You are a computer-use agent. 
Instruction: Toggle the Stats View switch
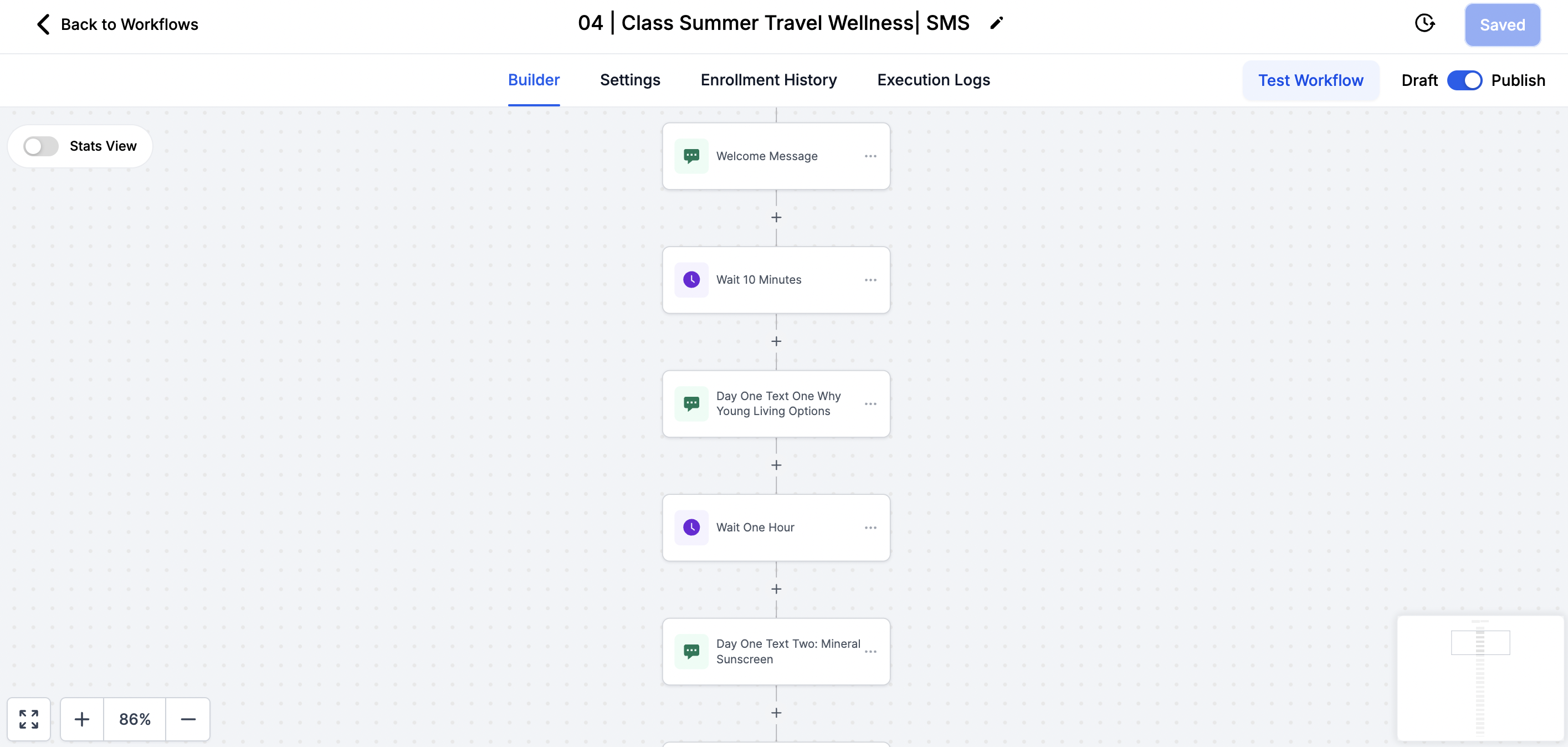tap(41, 146)
